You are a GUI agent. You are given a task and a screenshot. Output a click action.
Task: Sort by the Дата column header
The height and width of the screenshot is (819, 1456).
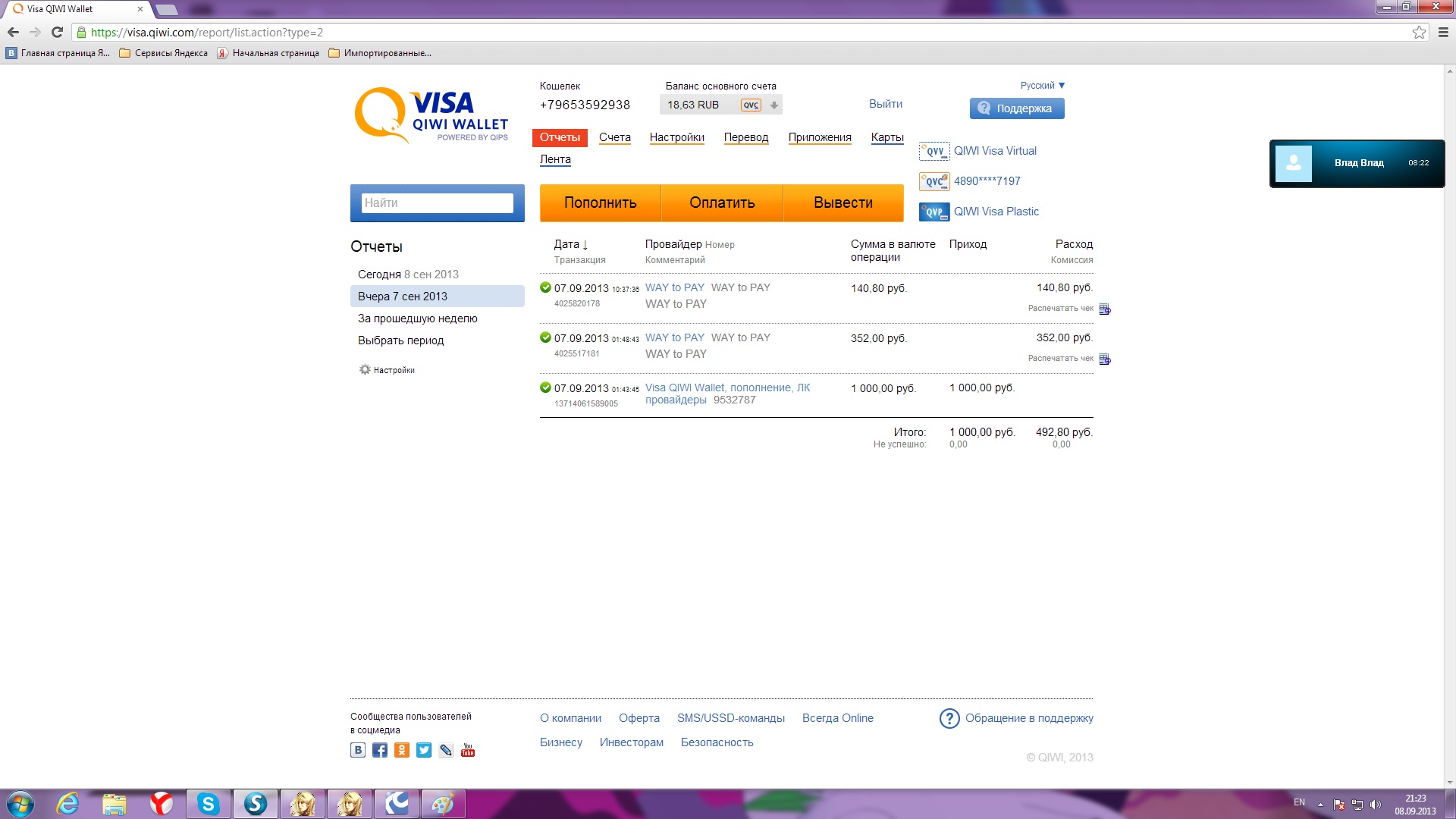coord(571,244)
